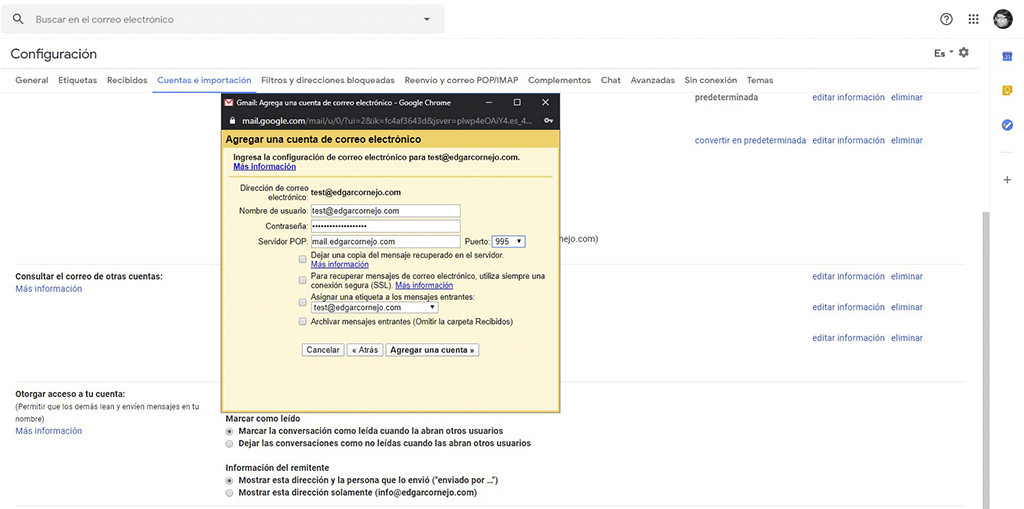Open the Puerto 995 dropdown

tap(509, 242)
